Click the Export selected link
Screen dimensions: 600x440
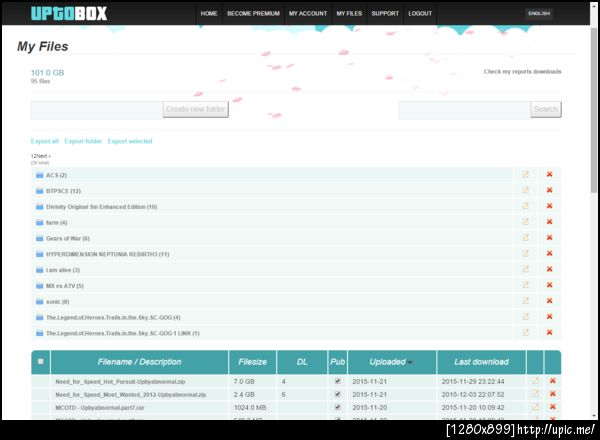tap(130, 141)
